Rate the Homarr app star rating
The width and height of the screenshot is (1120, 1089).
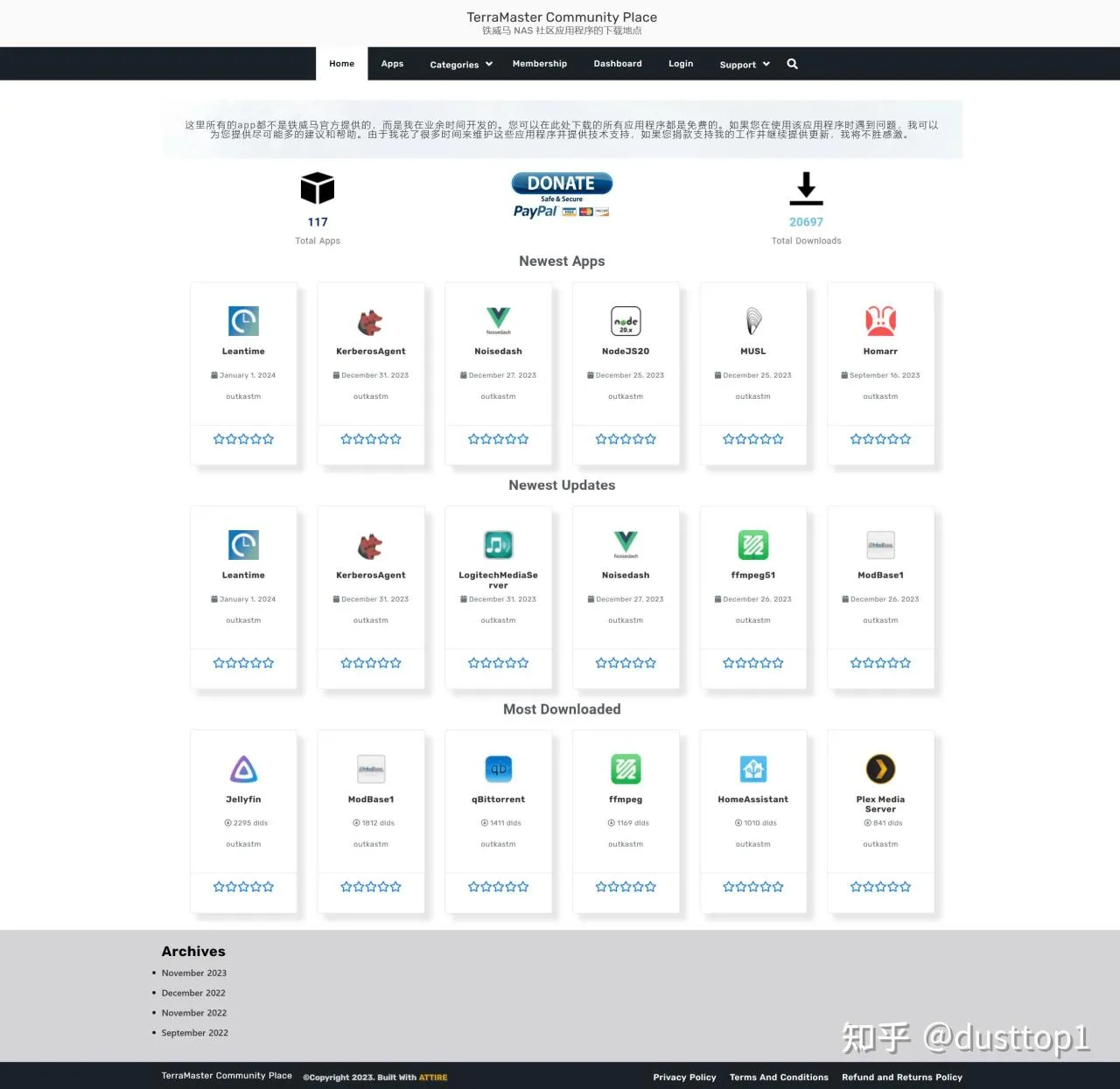tap(880, 439)
